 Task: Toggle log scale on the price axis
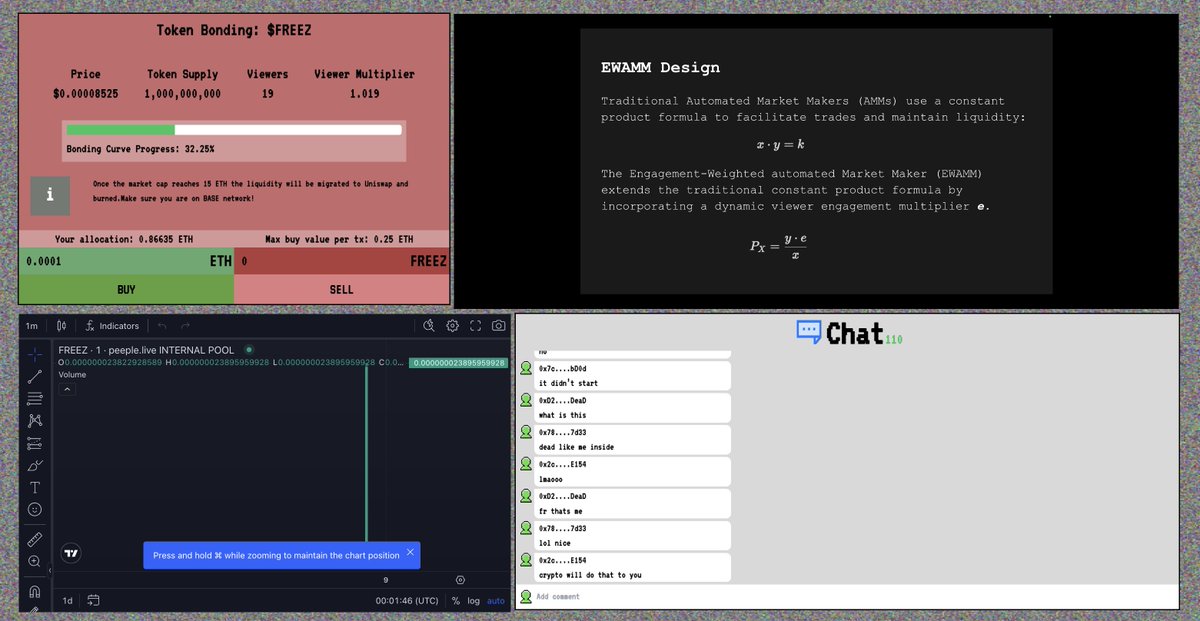(472, 600)
